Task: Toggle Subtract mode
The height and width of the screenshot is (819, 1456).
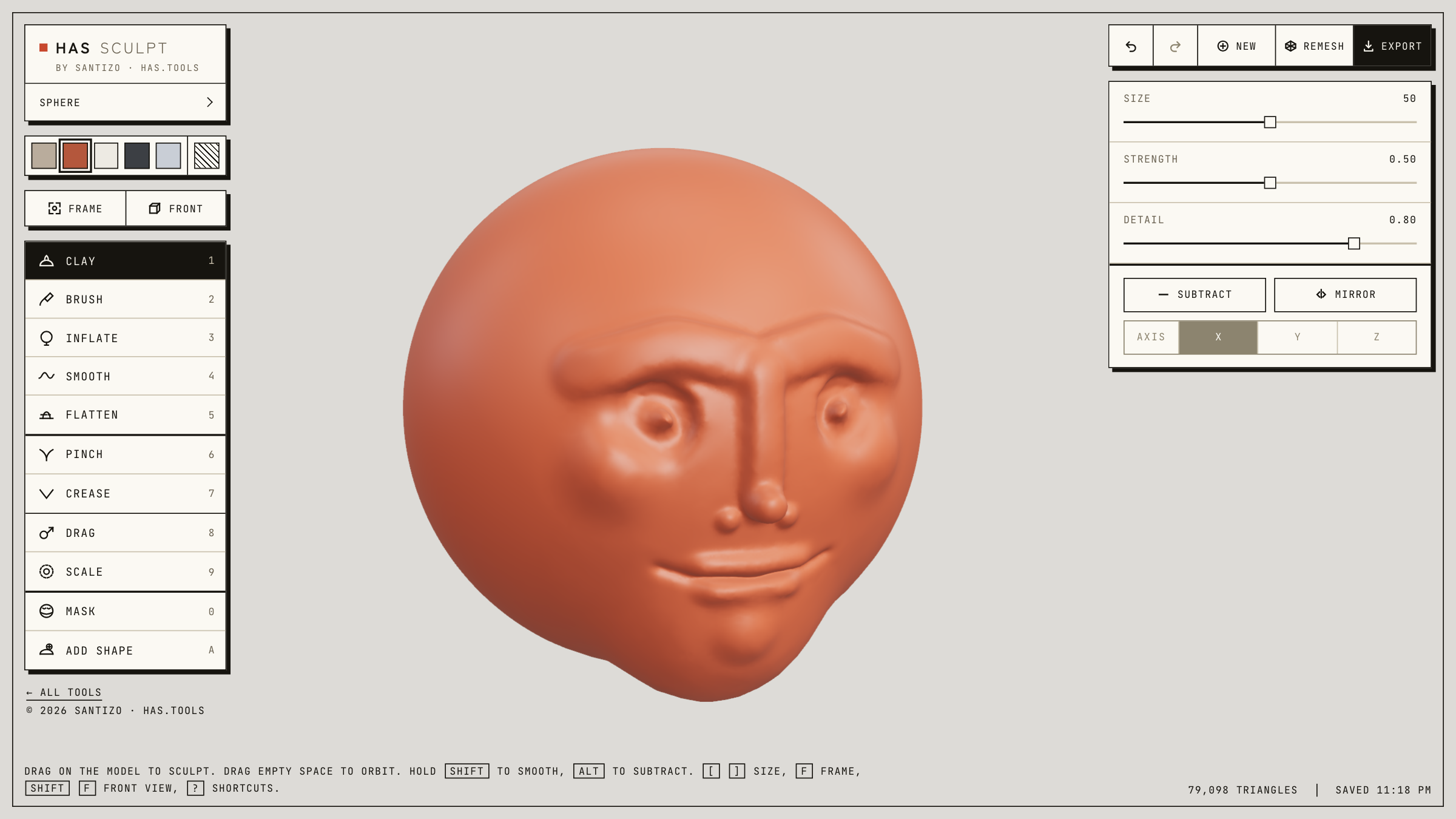Action: pos(1195,295)
